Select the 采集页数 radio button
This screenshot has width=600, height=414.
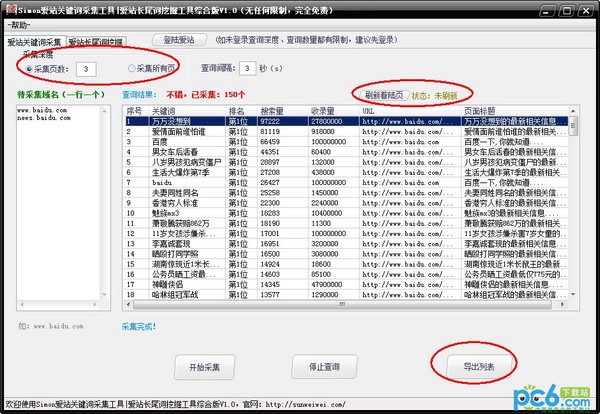point(29,69)
